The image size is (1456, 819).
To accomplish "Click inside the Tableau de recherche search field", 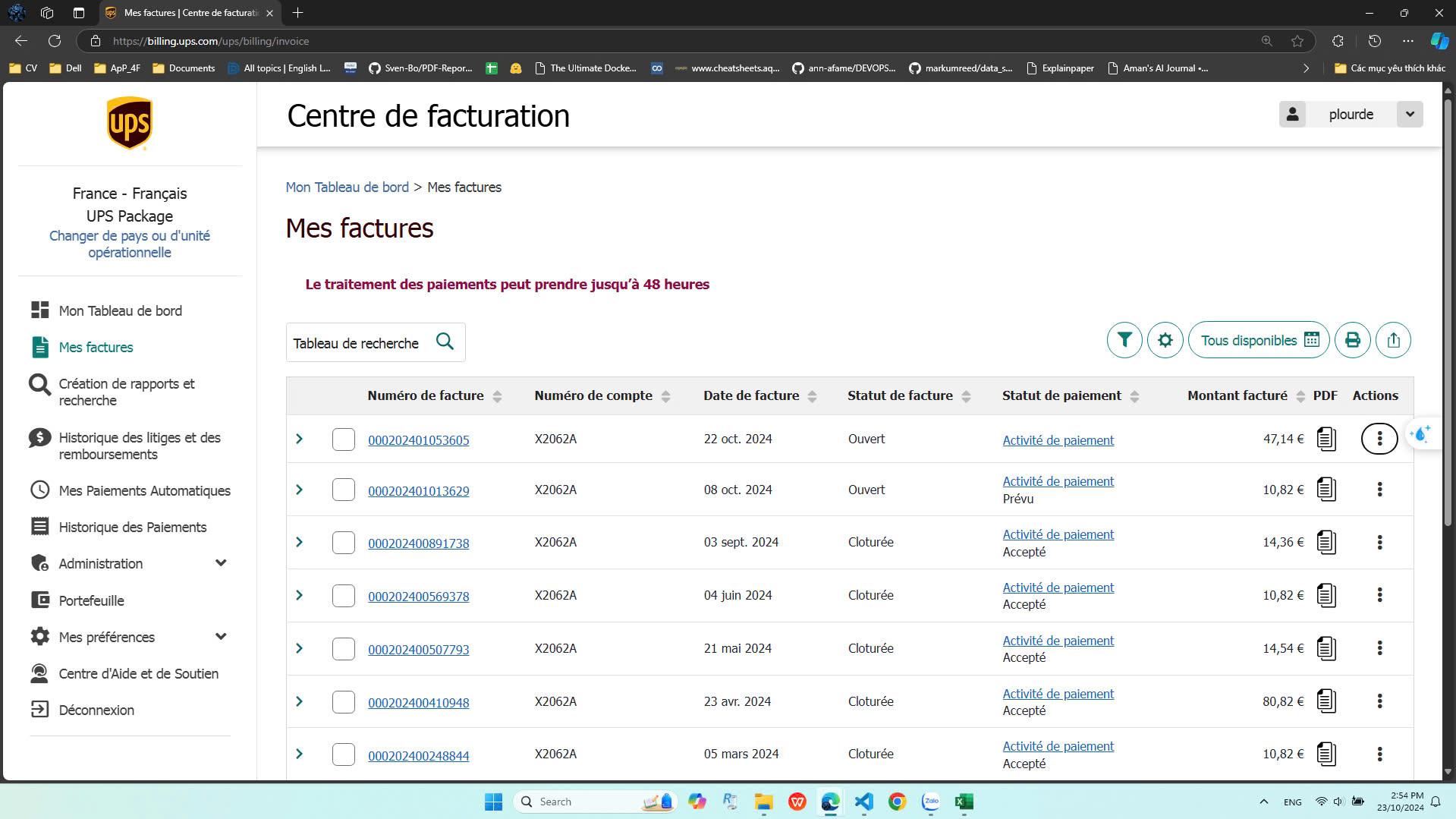I will pos(357,342).
